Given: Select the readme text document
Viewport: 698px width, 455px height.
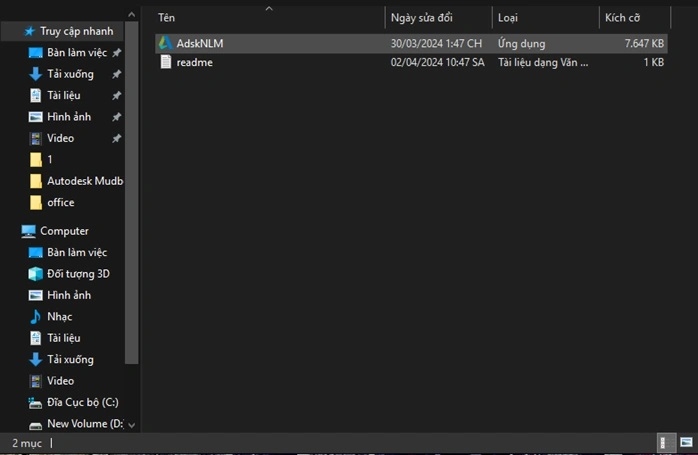Looking at the screenshot, I should point(193,62).
